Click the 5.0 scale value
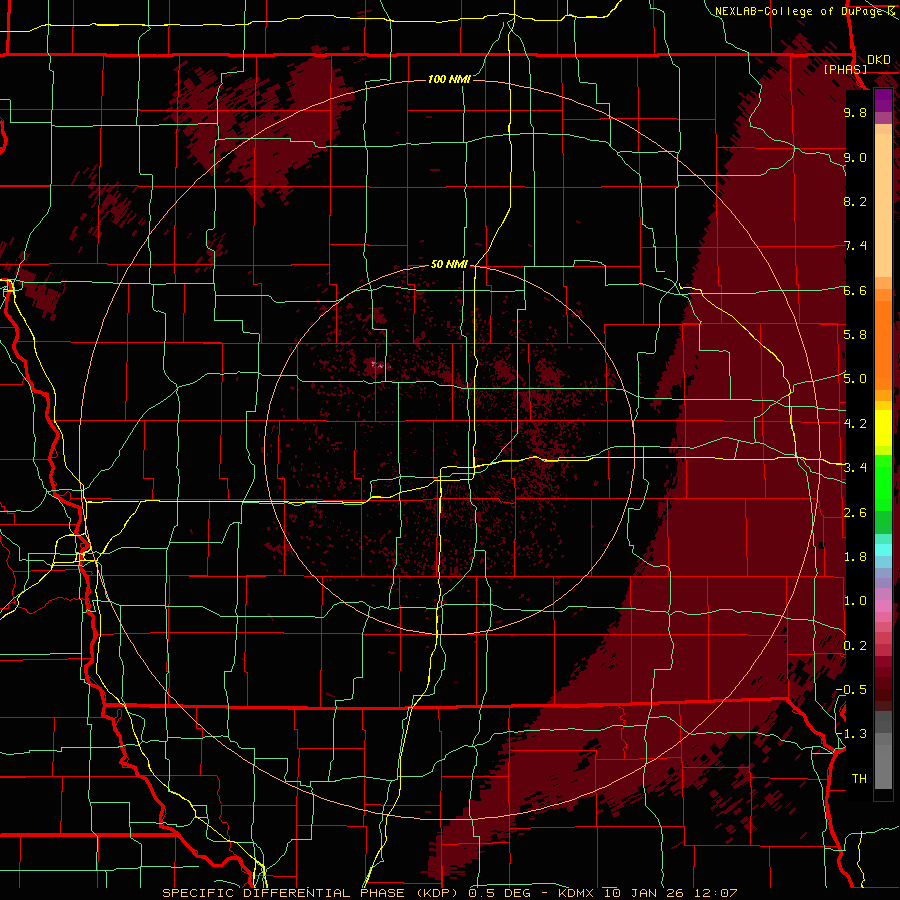This screenshot has width=900, height=900. (855, 379)
